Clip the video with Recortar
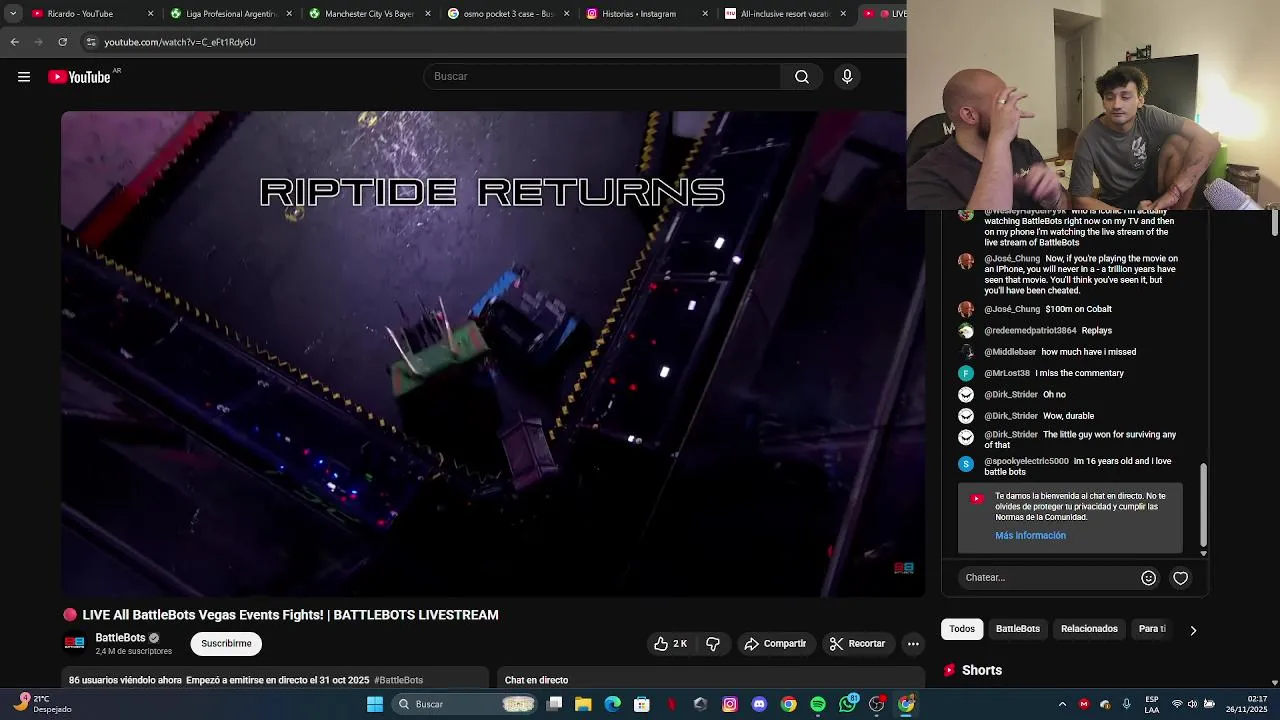 click(x=858, y=644)
